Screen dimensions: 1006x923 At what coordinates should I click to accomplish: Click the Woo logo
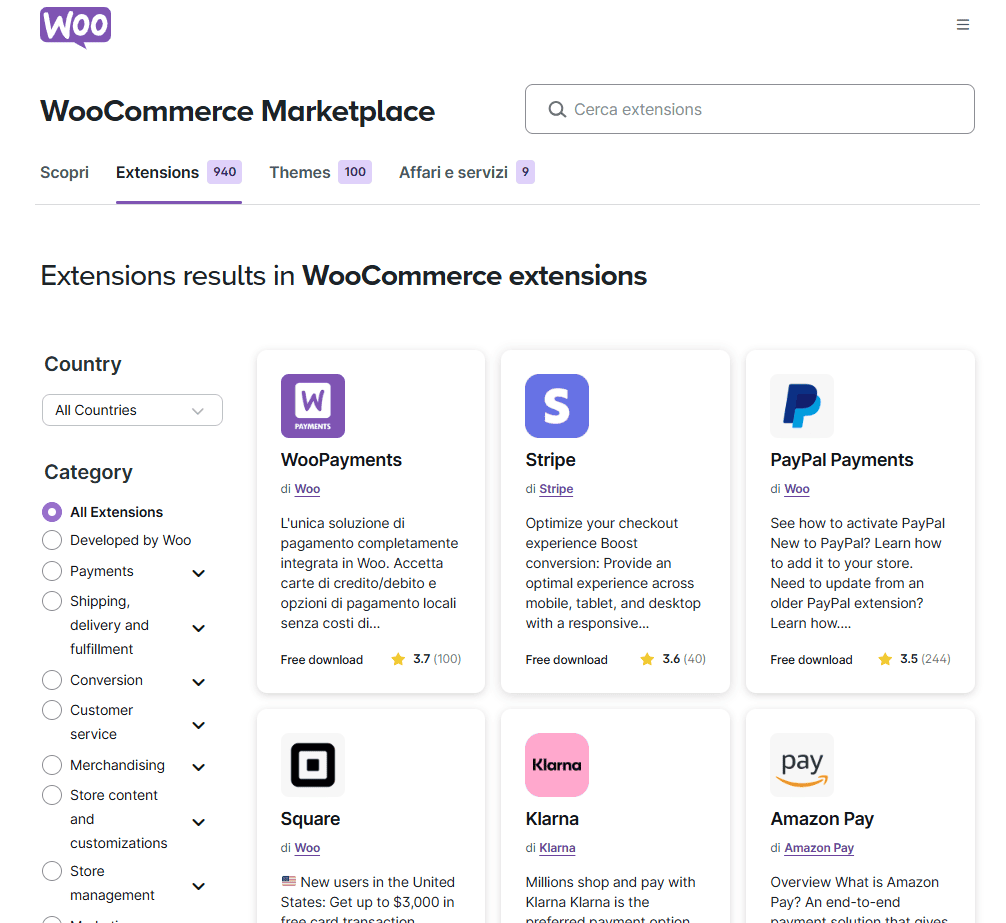76,27
